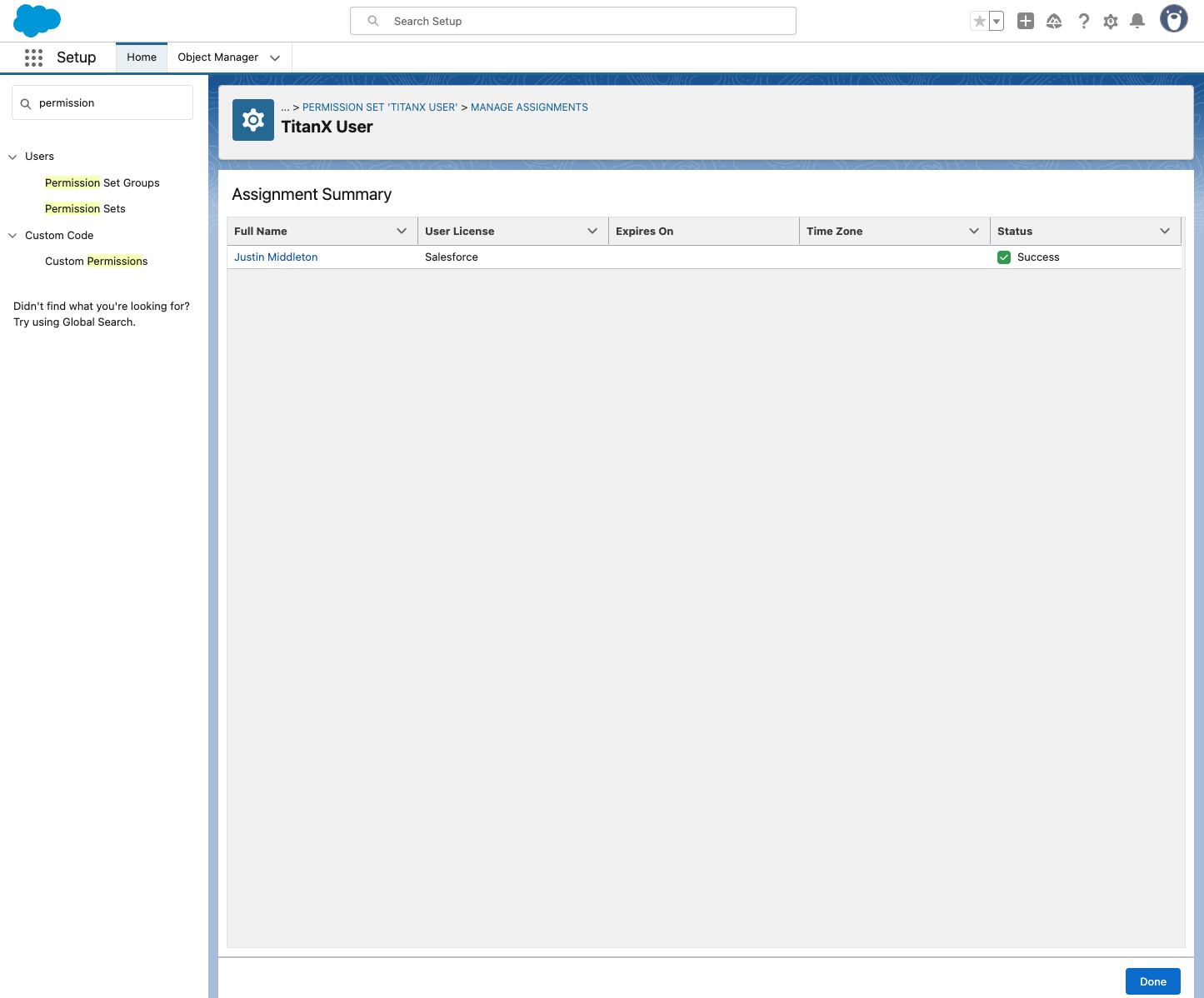Screen dimensions: 1204x998
Task: Click the Quick Find 'permission' search box
Action: point(102,102)
